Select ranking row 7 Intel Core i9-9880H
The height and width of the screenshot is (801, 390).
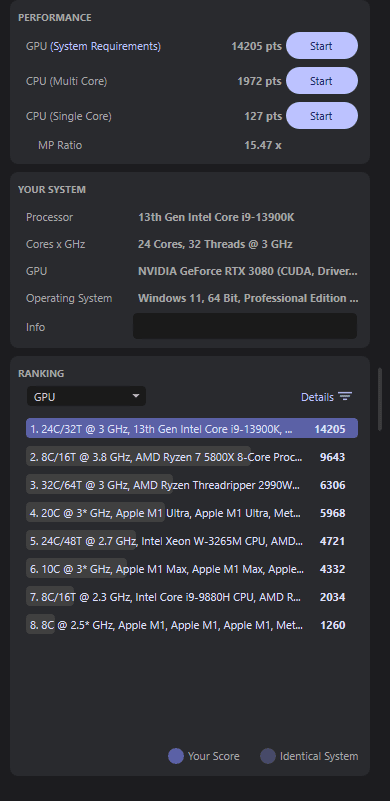pyautogui.click(x=192, y=597)
